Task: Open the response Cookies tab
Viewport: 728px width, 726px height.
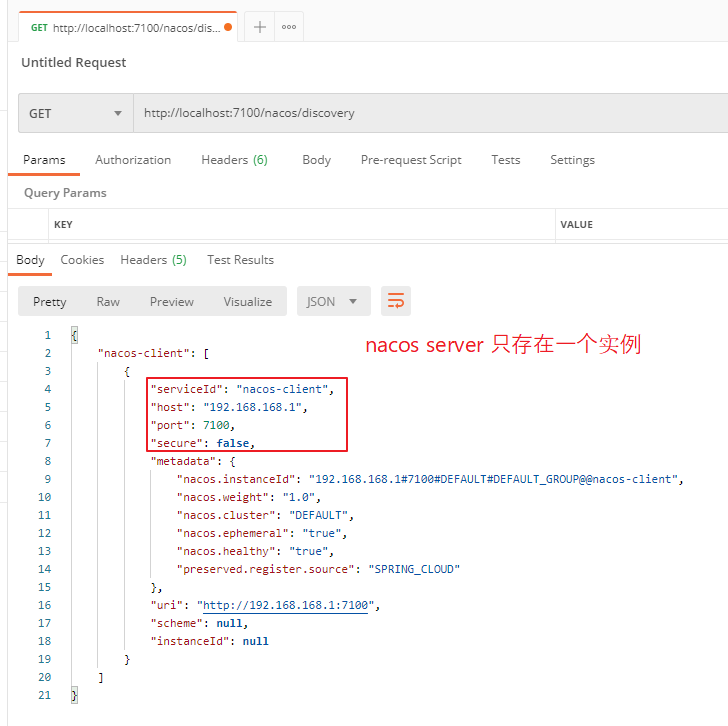Action: point(82,260)
